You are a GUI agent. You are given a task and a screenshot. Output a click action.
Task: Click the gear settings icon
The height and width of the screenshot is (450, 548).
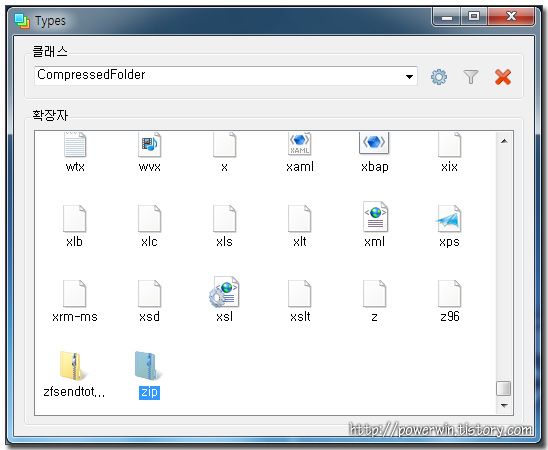pyautogui.click(x=439, y=77)
